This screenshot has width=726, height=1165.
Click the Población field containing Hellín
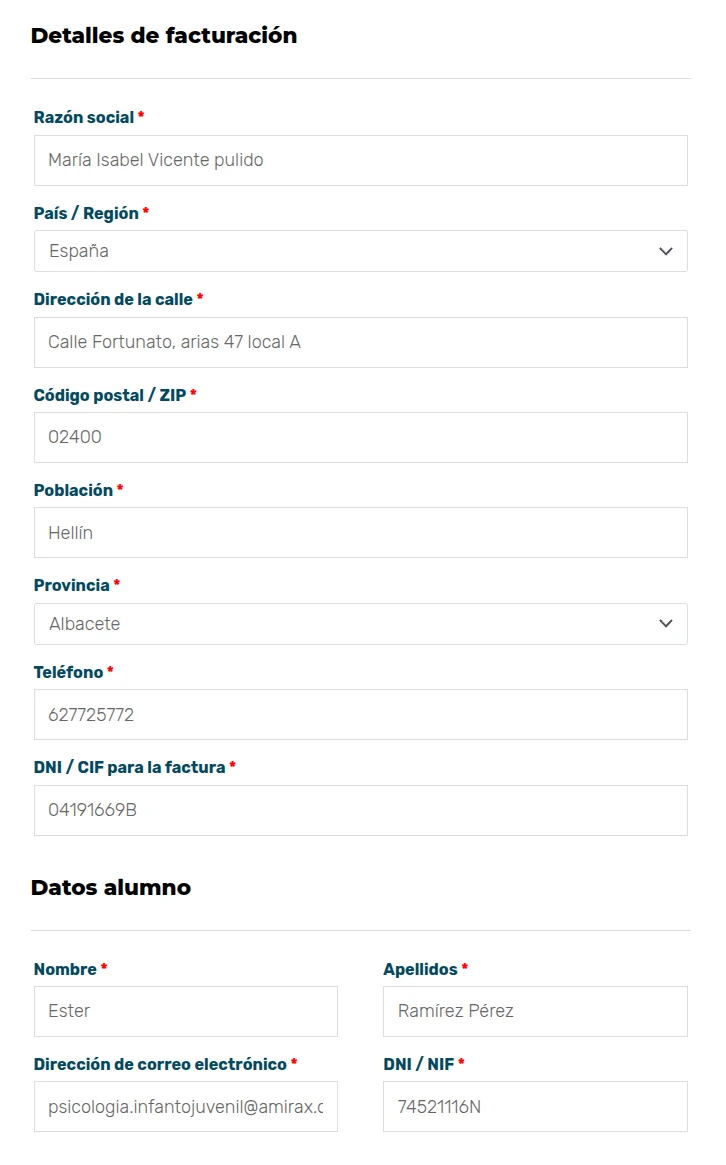[x=360, y=533]
